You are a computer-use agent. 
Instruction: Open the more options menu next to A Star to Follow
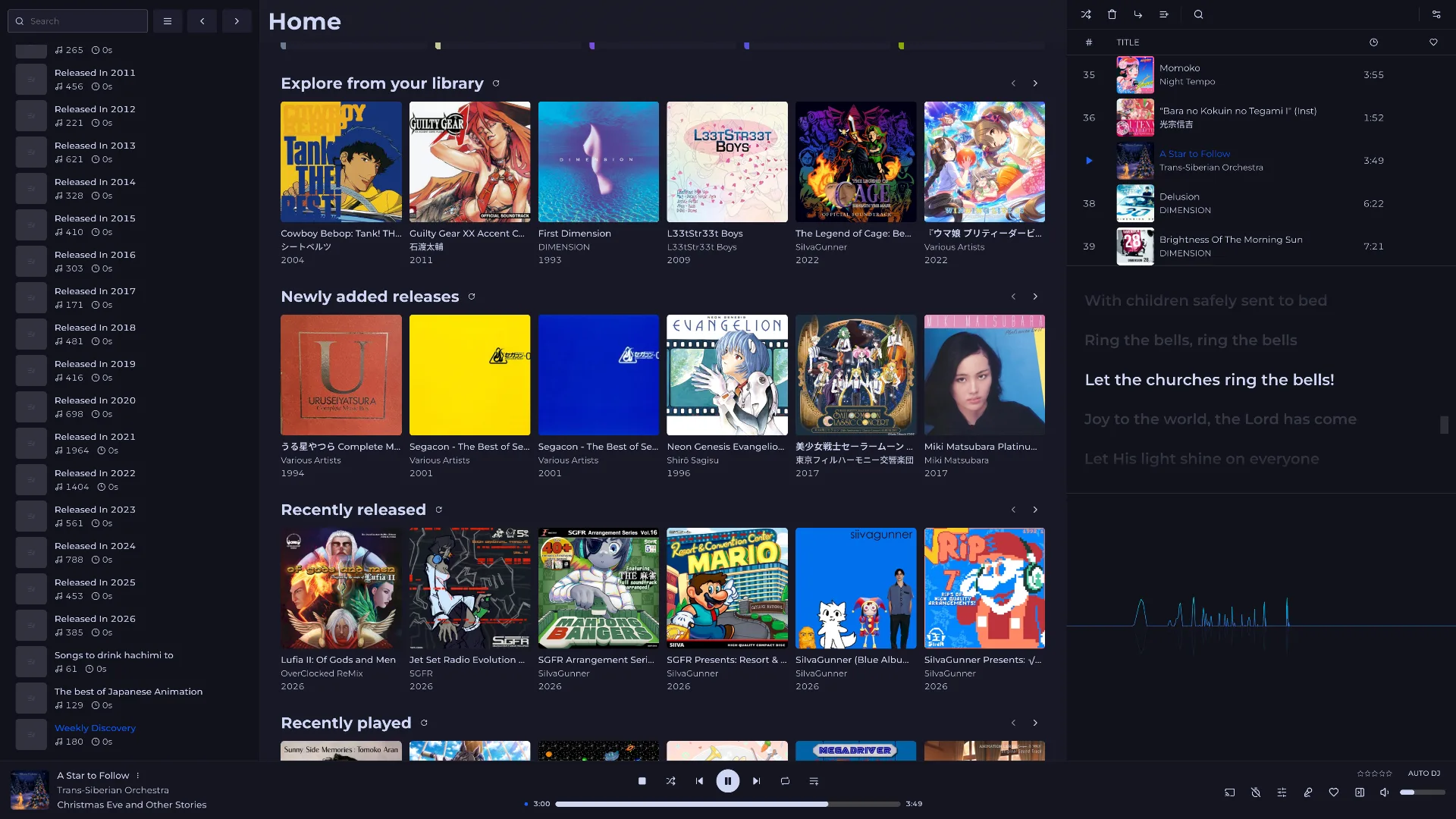pos(137,776)
